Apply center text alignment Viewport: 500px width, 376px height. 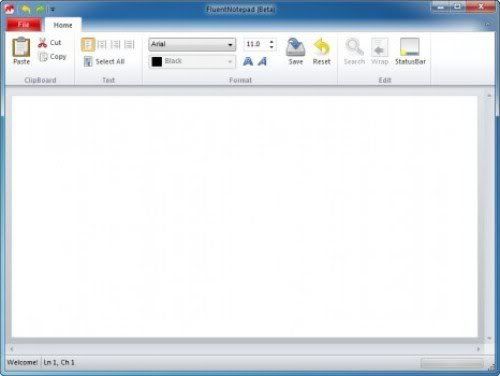click(102, 44)
